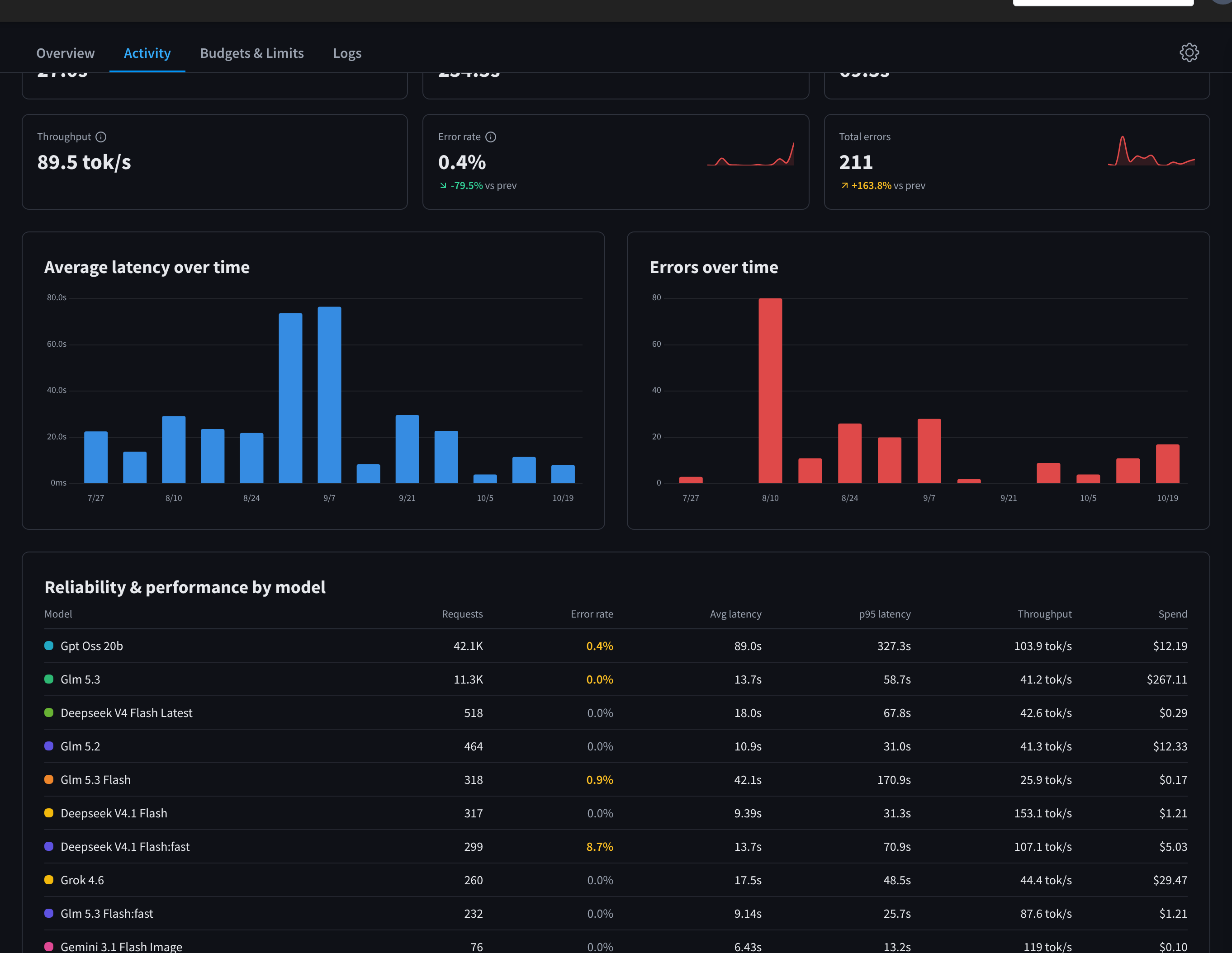Click the Average latency over time heading
1232x953 pixels.
(147, 267)
